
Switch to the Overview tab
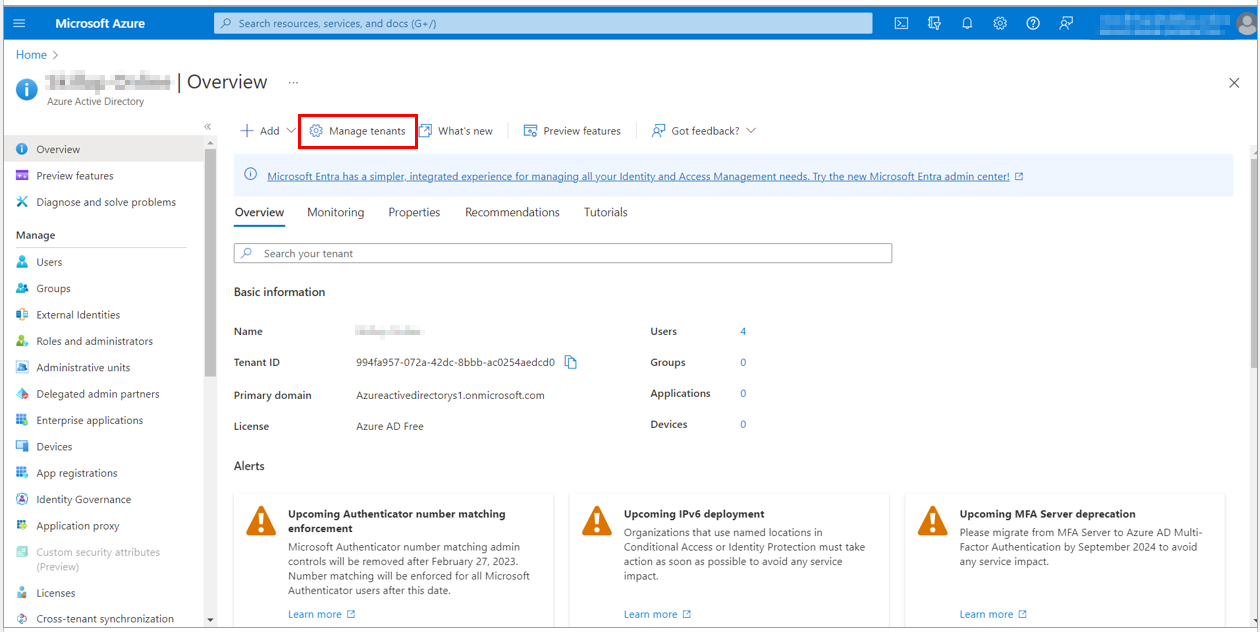[259, 212]
